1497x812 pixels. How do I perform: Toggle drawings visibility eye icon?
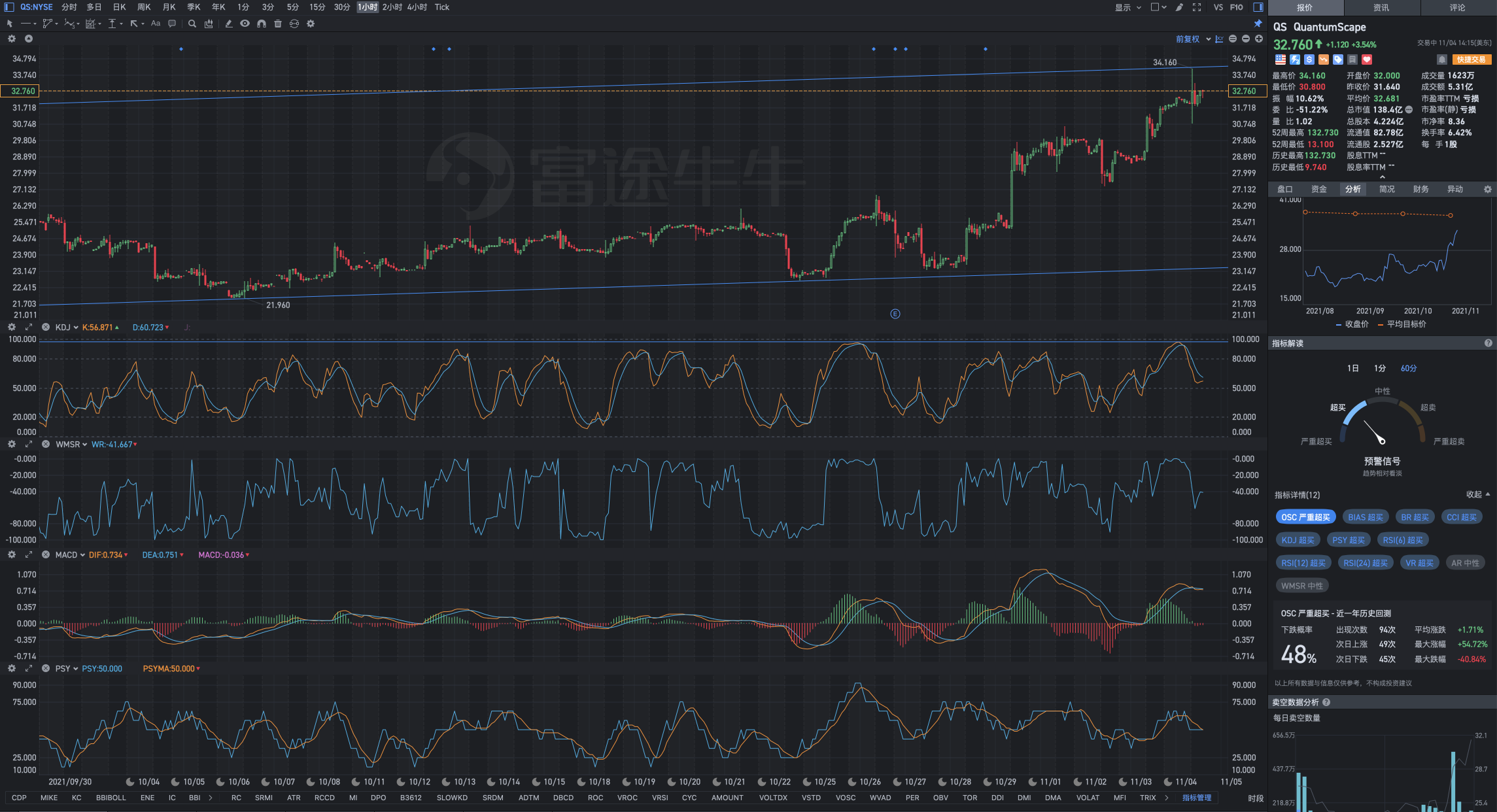pos(245,24)
